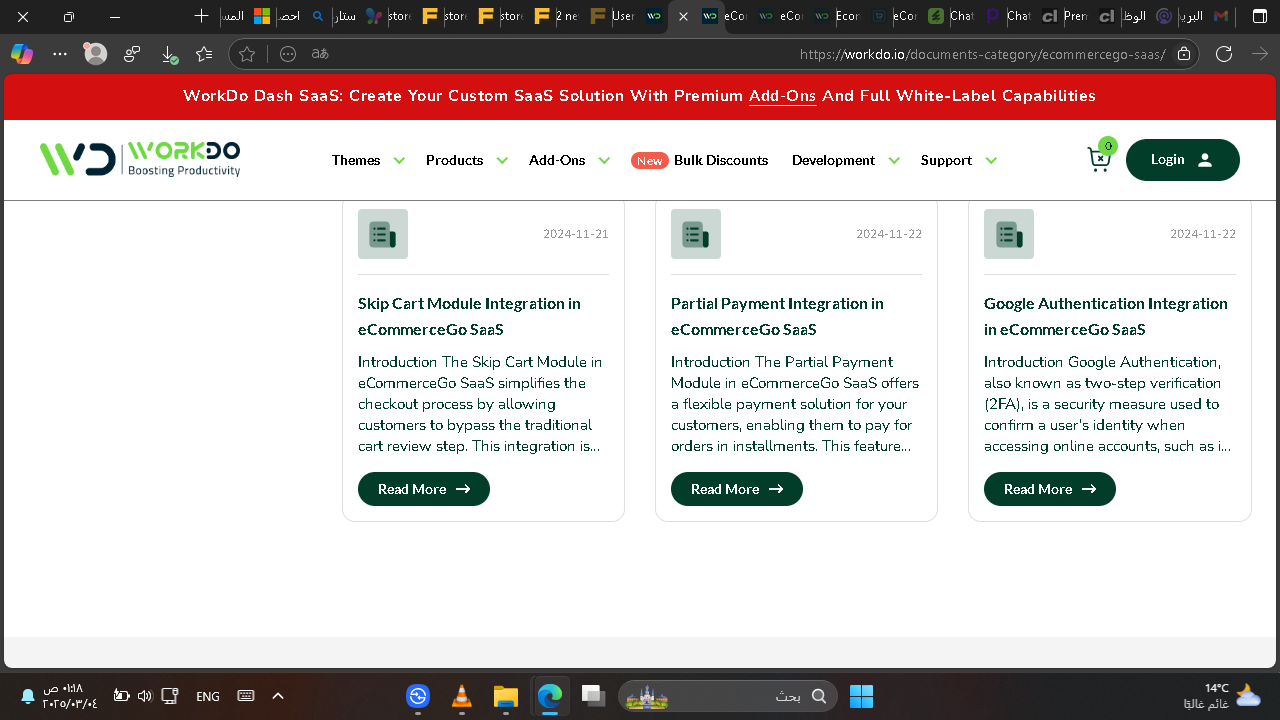Open File Explorer from taskbar
Screen dimensions: 1280x720
pos(505,696)
